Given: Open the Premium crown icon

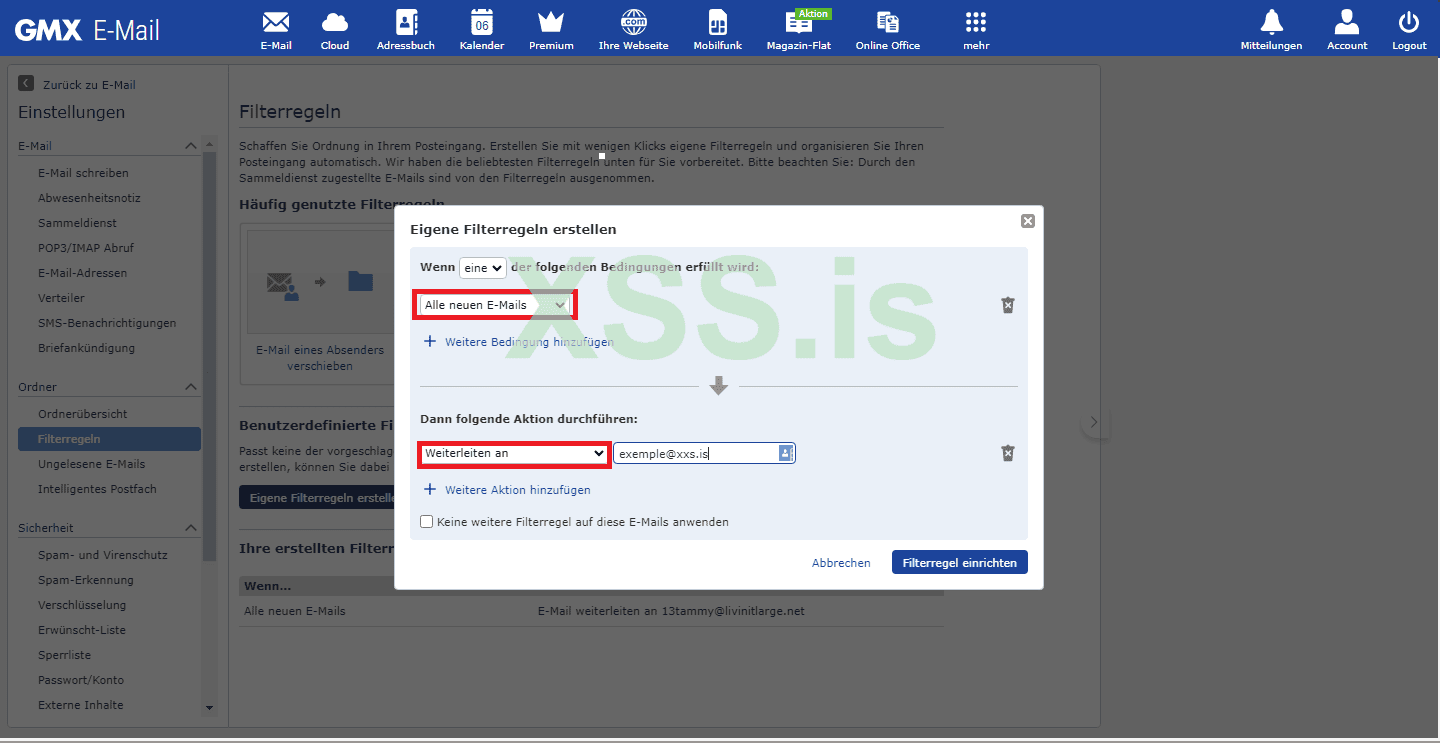Looking at the screenshot, I should point(551,30).
